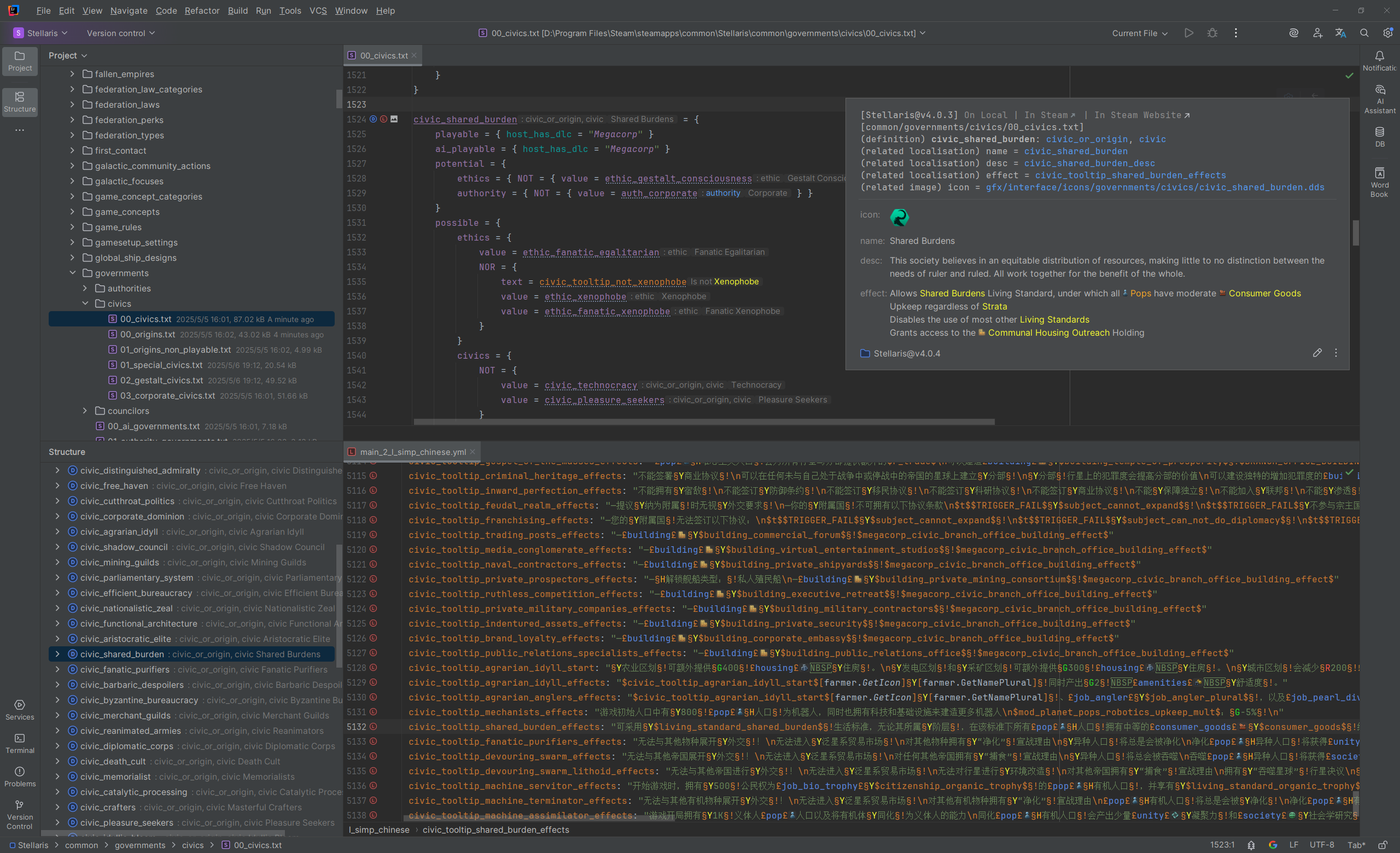This screenshot has height=853, width=1400.
Task: Click the 1523:1 cursor position indicator
Action: click(x=1222, y=845)
